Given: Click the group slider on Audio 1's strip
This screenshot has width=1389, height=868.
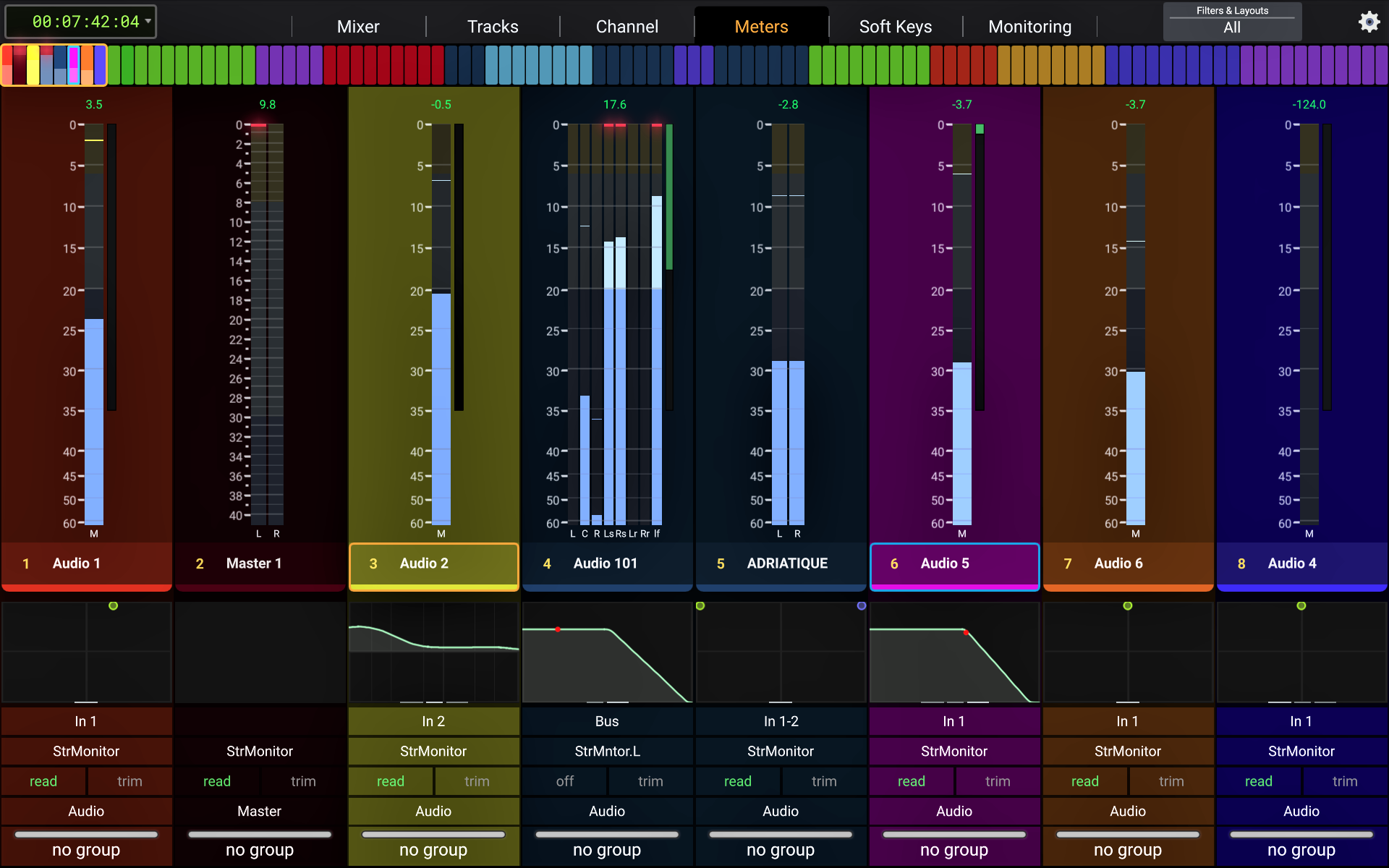Looking at the screenshot, I should pos(86,833).
